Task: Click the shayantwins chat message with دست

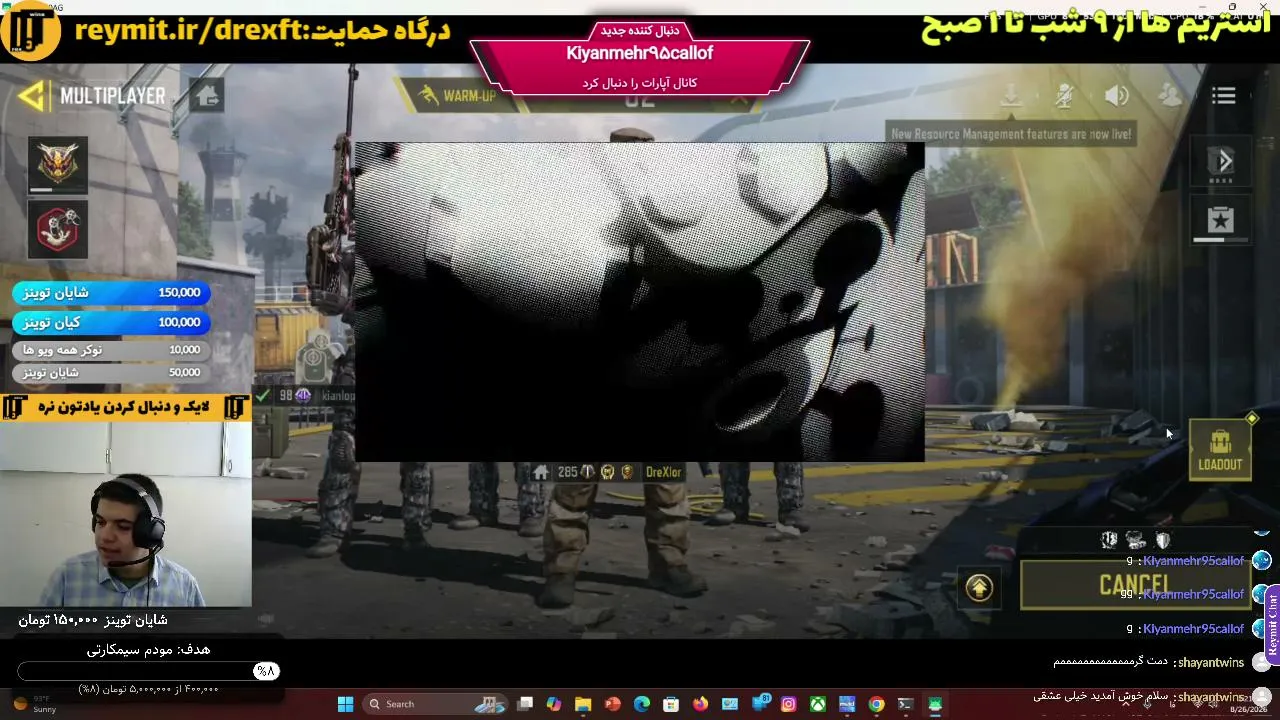Action: [x=1148, y=662]
